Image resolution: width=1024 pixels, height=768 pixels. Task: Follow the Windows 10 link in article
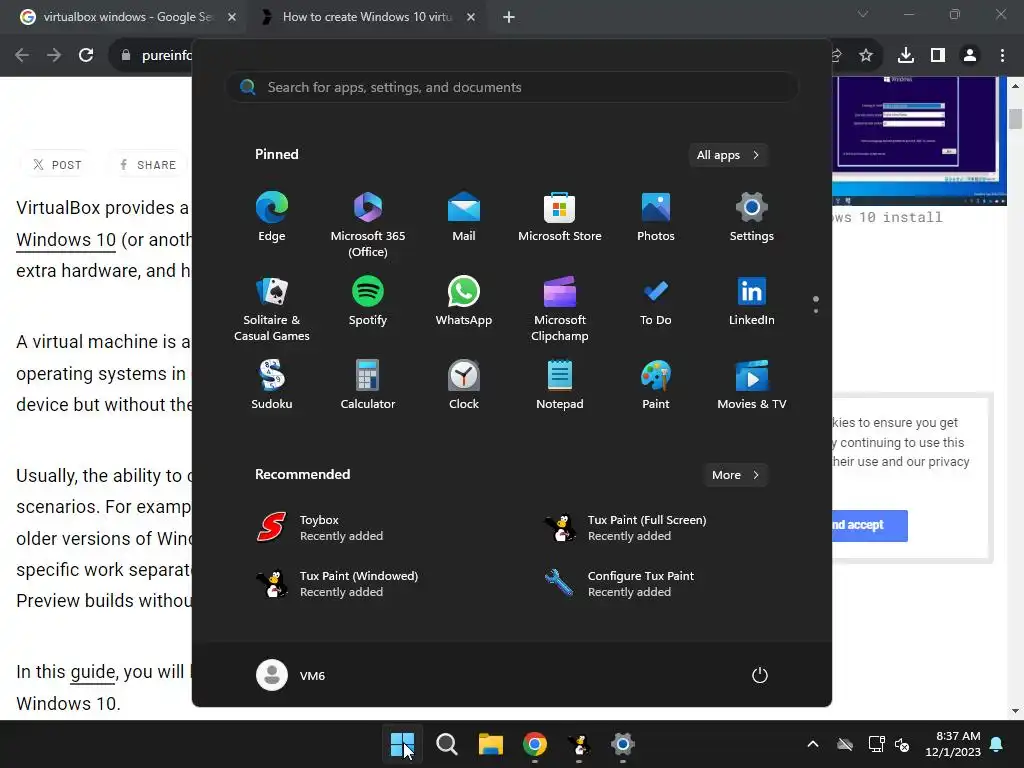point(66,240)
